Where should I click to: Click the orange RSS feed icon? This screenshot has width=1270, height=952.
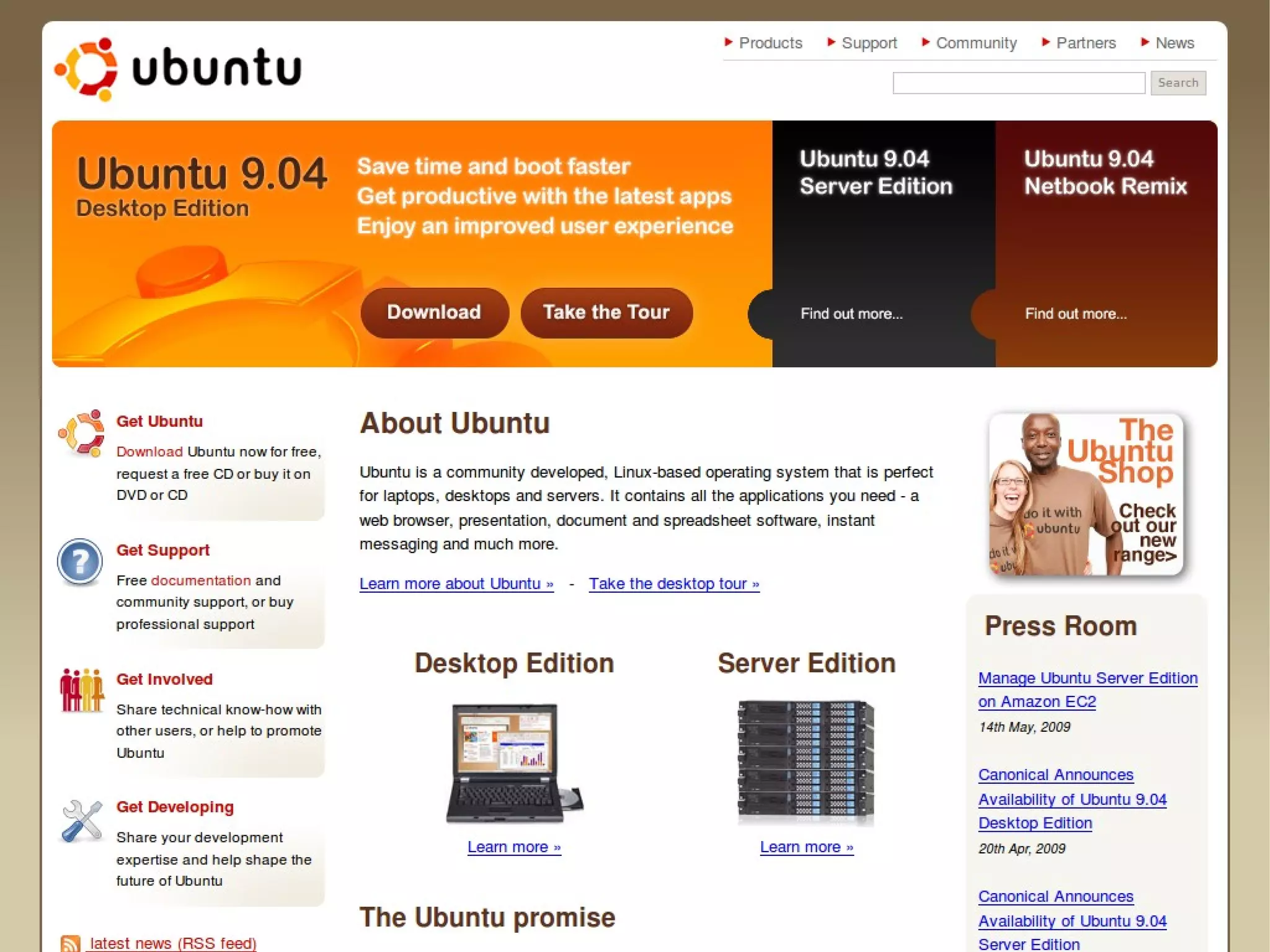(x=71, y=943)
